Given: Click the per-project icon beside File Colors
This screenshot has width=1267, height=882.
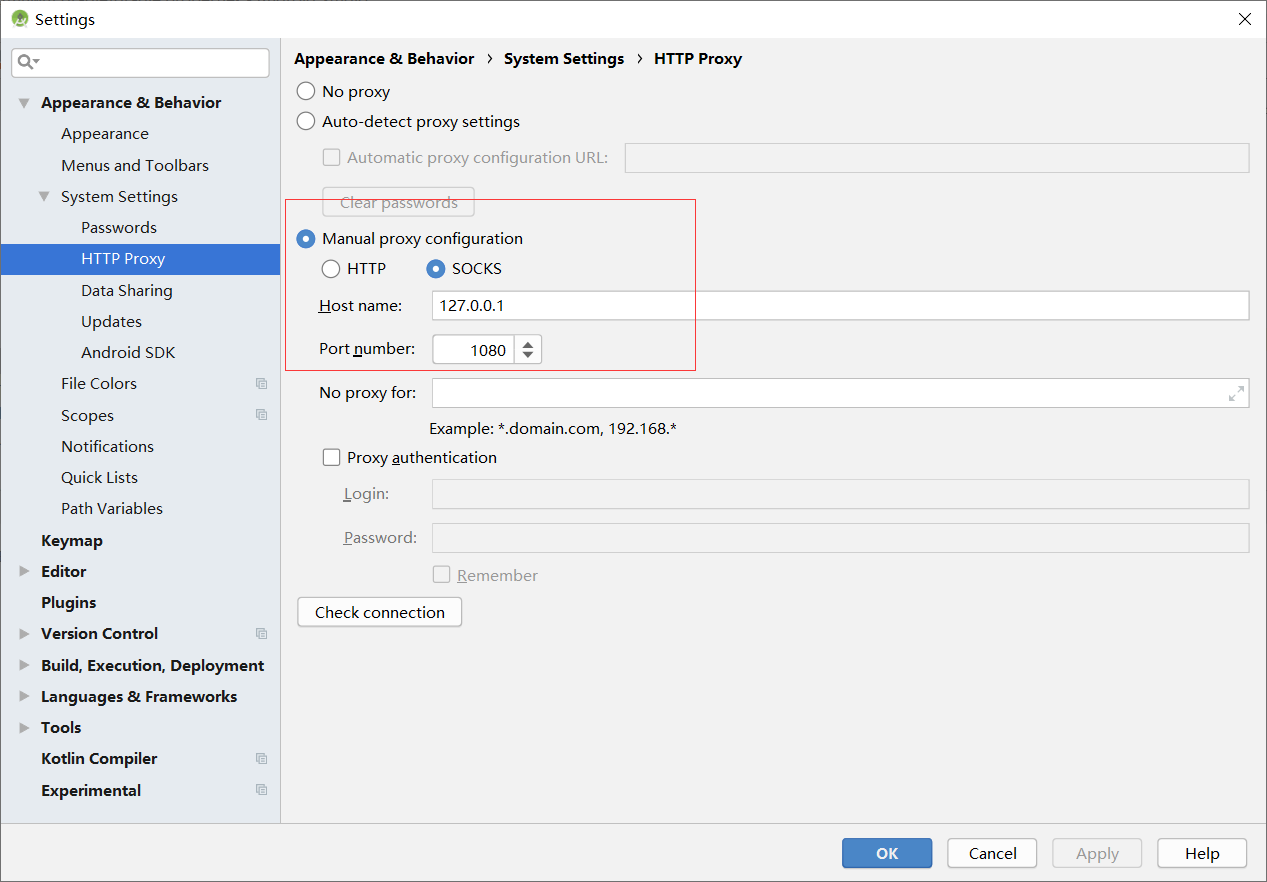Looking at the screenshot, I should pos(261,383).
